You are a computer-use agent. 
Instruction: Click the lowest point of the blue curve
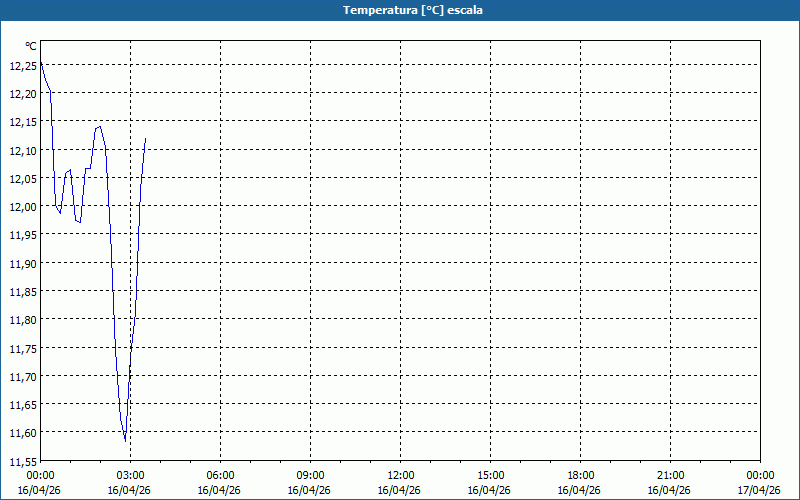pos(125,440)
